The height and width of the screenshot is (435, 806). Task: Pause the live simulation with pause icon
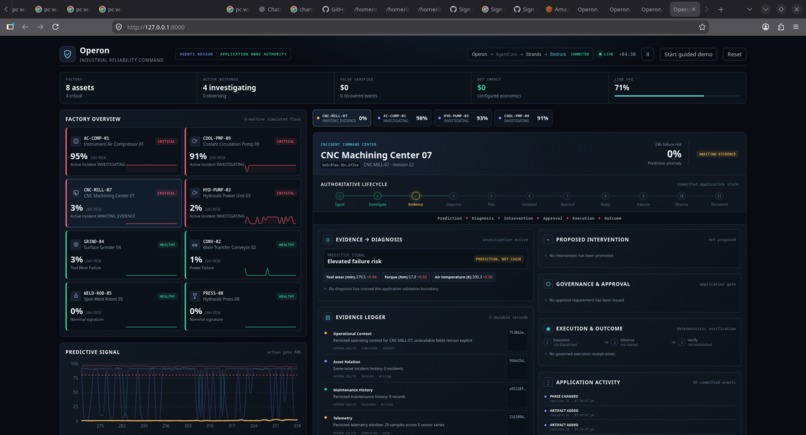648,54
